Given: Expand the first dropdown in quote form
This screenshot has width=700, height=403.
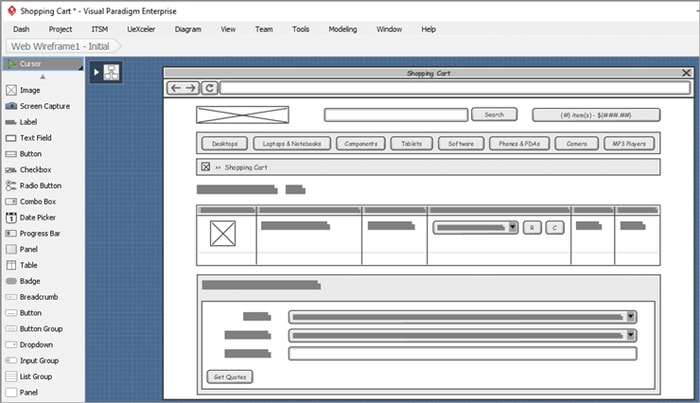Looking at the screenshot, I should tap(631, 317).
